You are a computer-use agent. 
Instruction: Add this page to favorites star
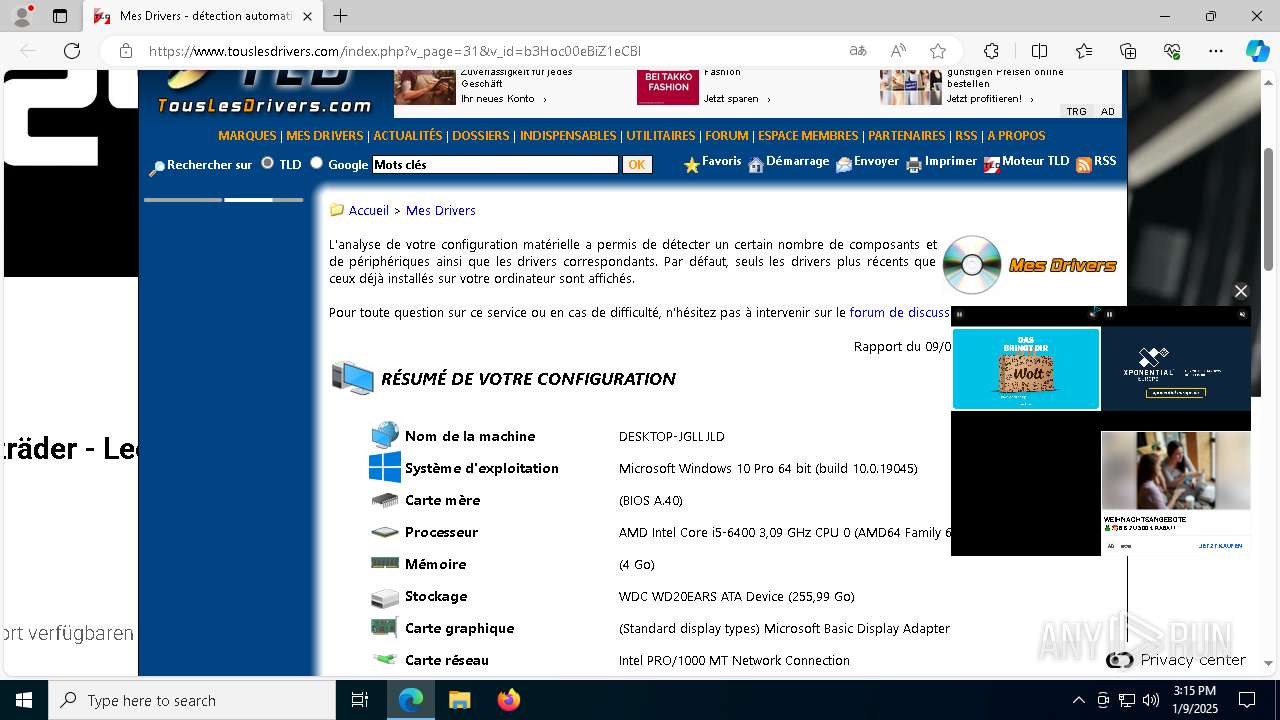click(x=938, y=51)
